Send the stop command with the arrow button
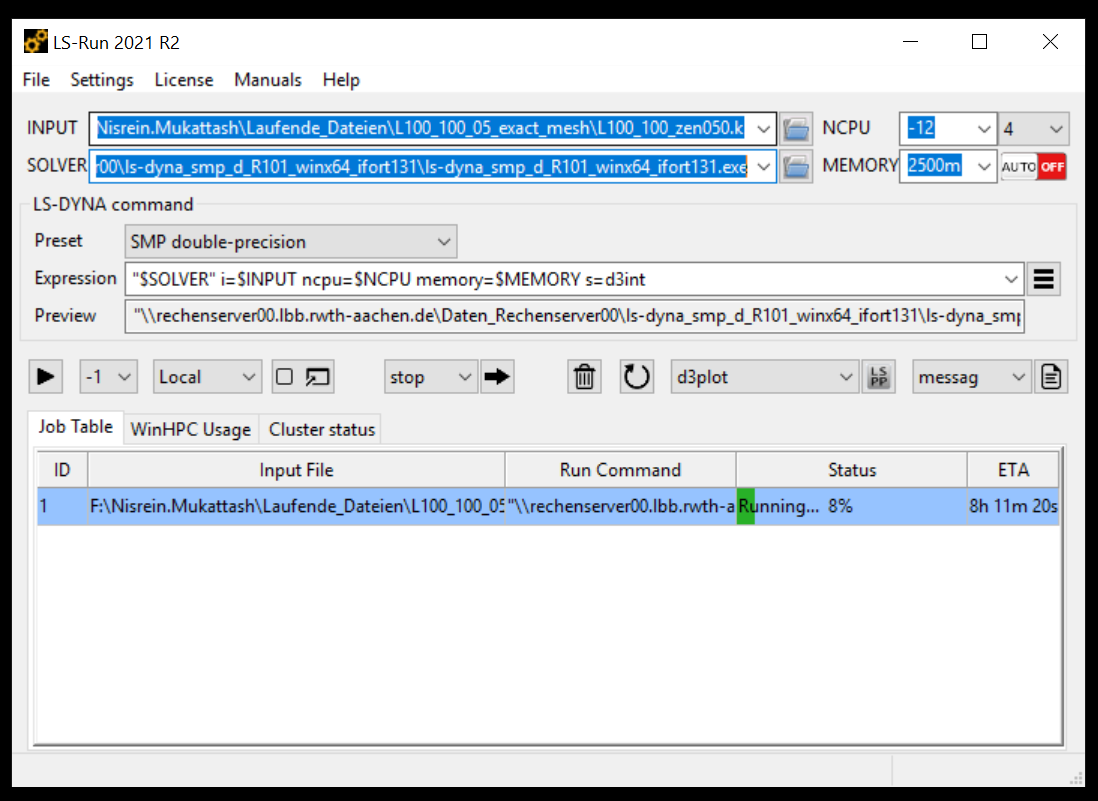 pos(497,377)
